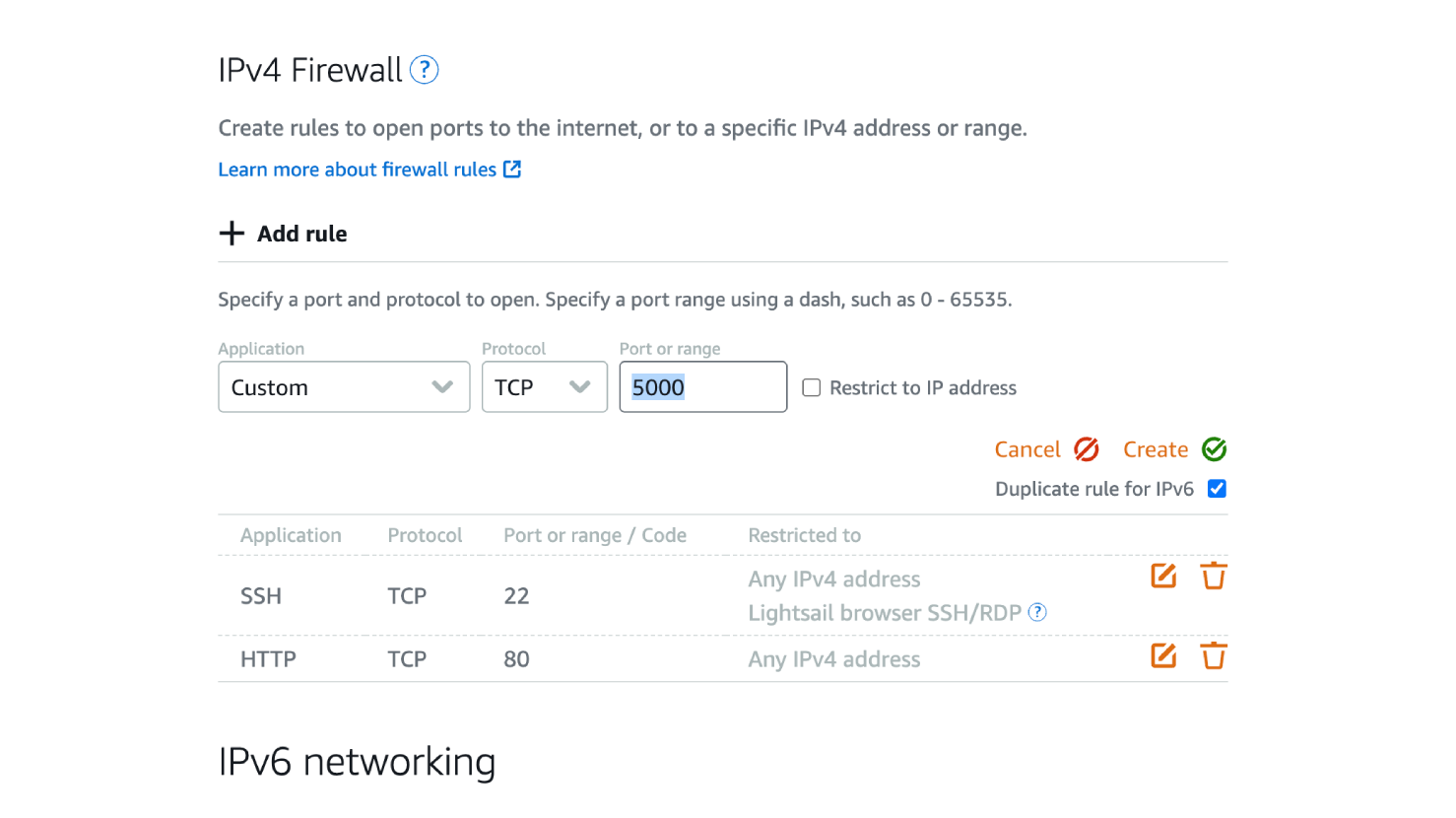Select the HTTP rule row's port 80 text
The image size is (1456, 818).
click(x=516, y=659)
